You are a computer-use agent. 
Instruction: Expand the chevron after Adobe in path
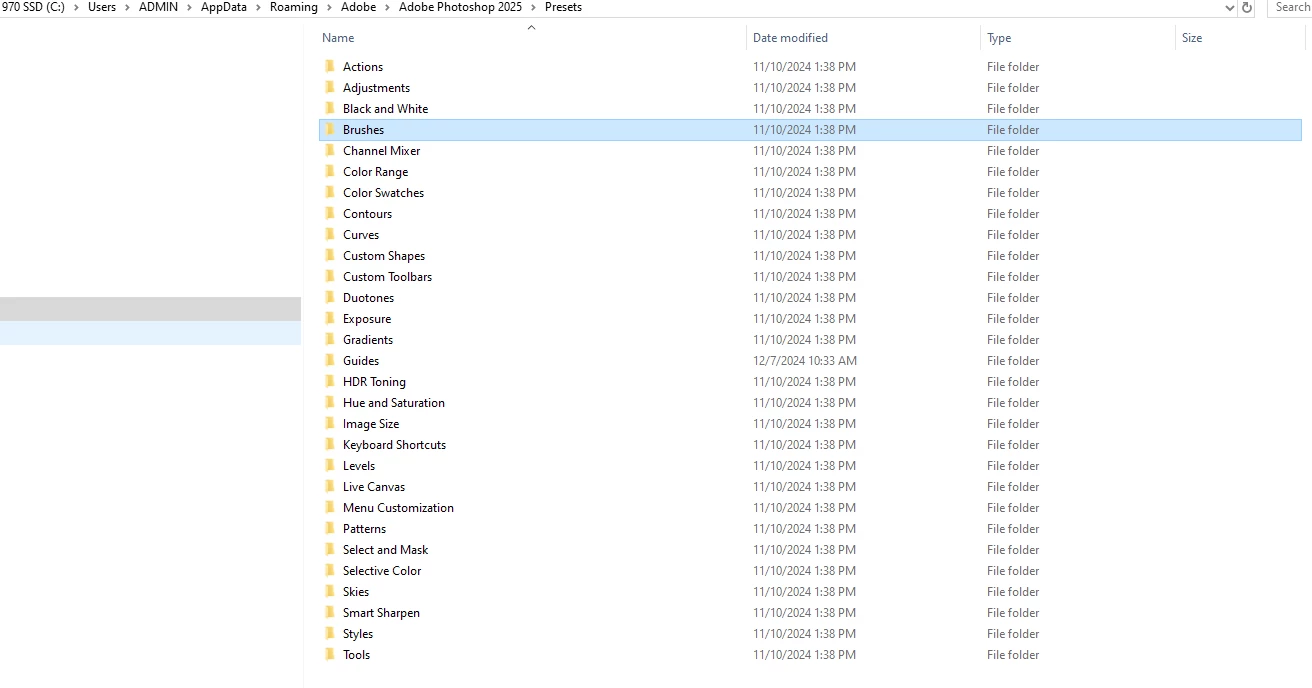coord(388,7)
